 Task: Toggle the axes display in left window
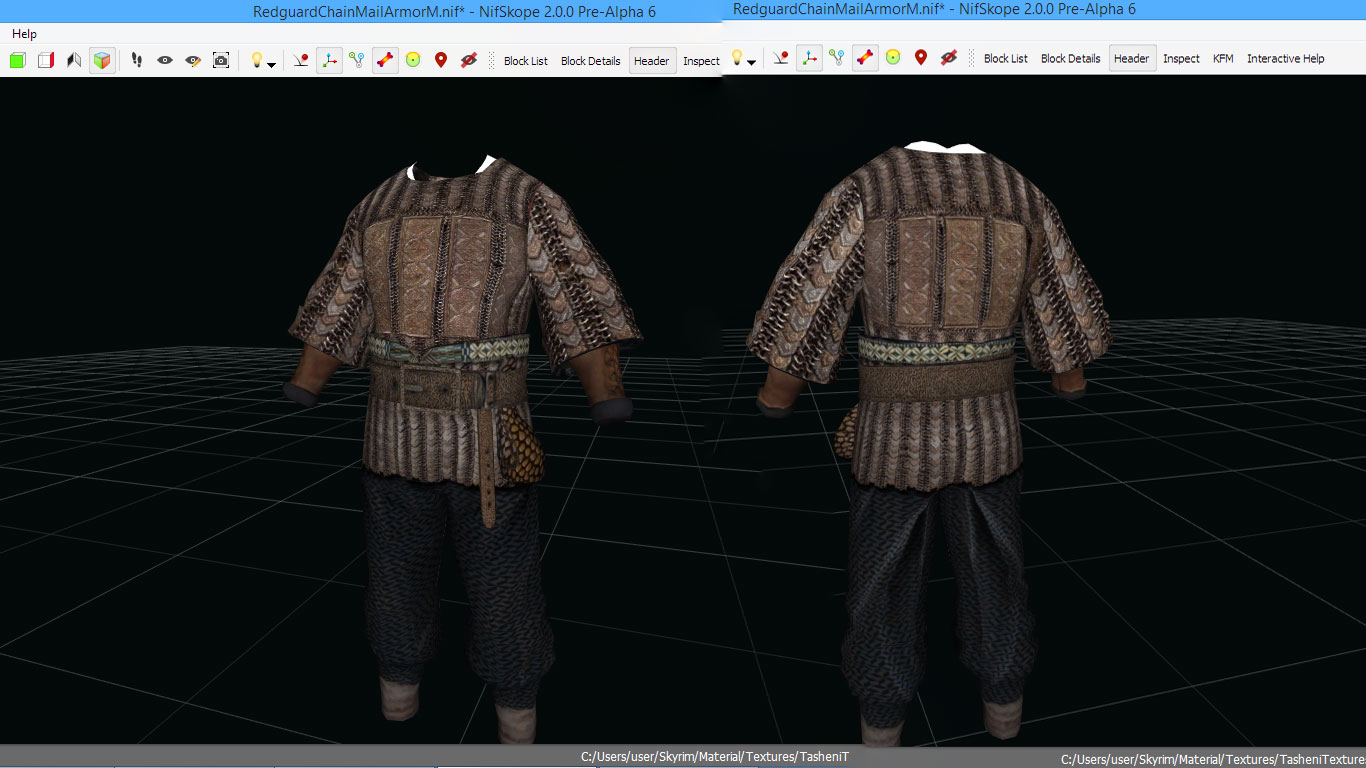click(329, 60)
